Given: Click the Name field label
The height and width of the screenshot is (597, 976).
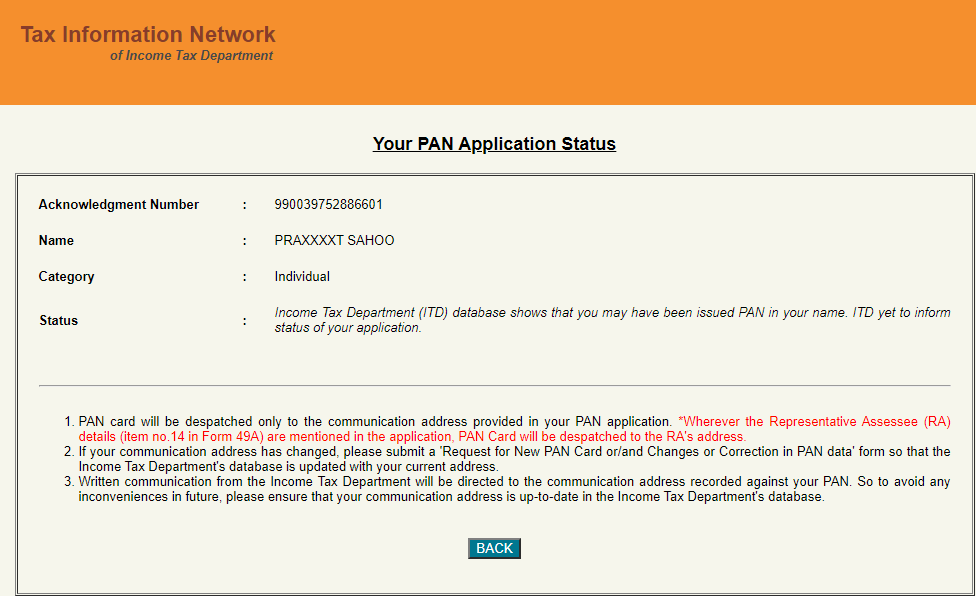Looking at the screenshot, I should [56, 241].
